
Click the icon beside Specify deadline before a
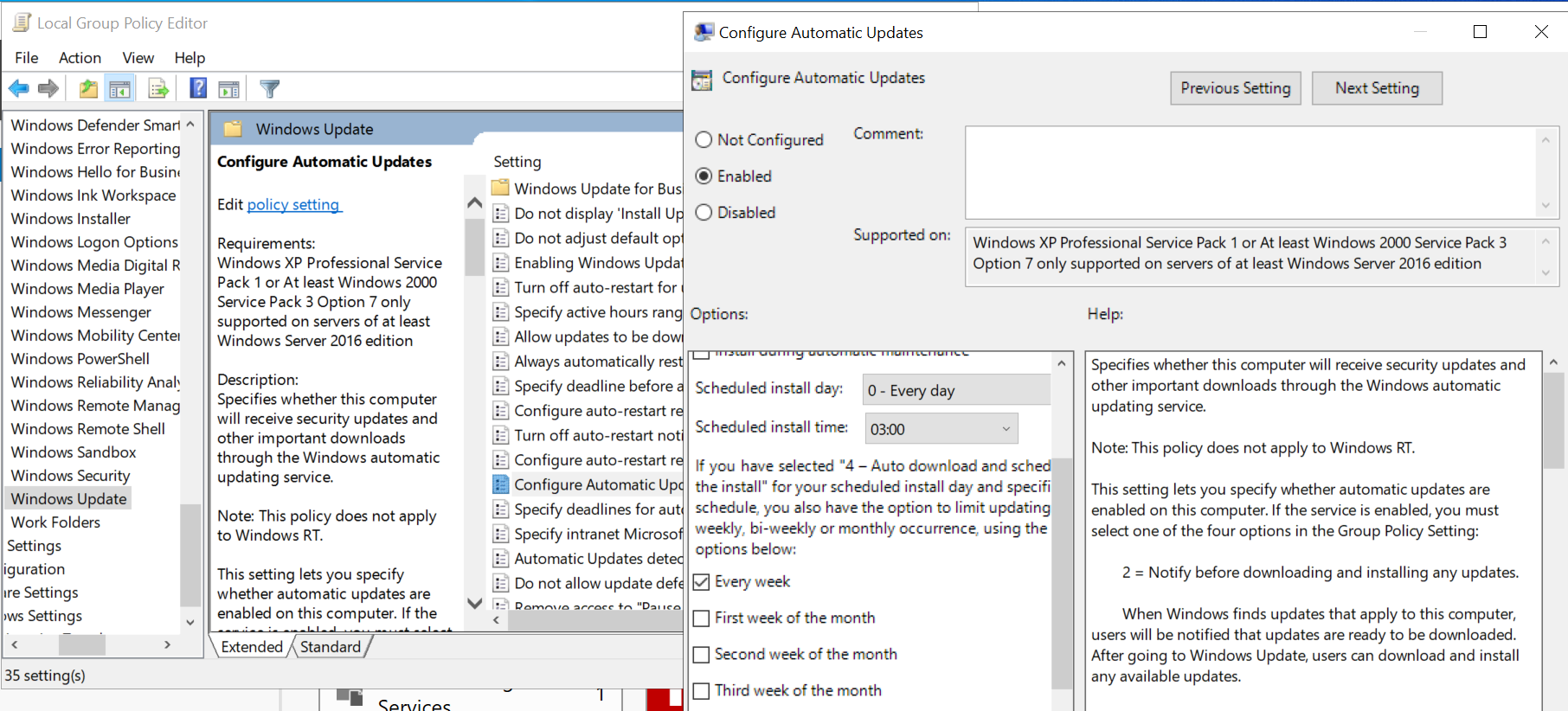(500, 386)
